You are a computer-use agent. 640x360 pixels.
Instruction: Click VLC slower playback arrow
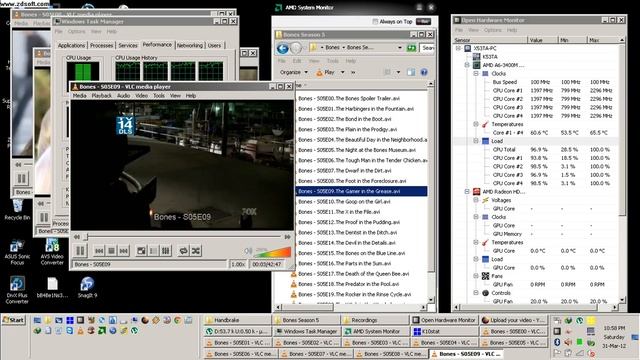click(77, 237)
